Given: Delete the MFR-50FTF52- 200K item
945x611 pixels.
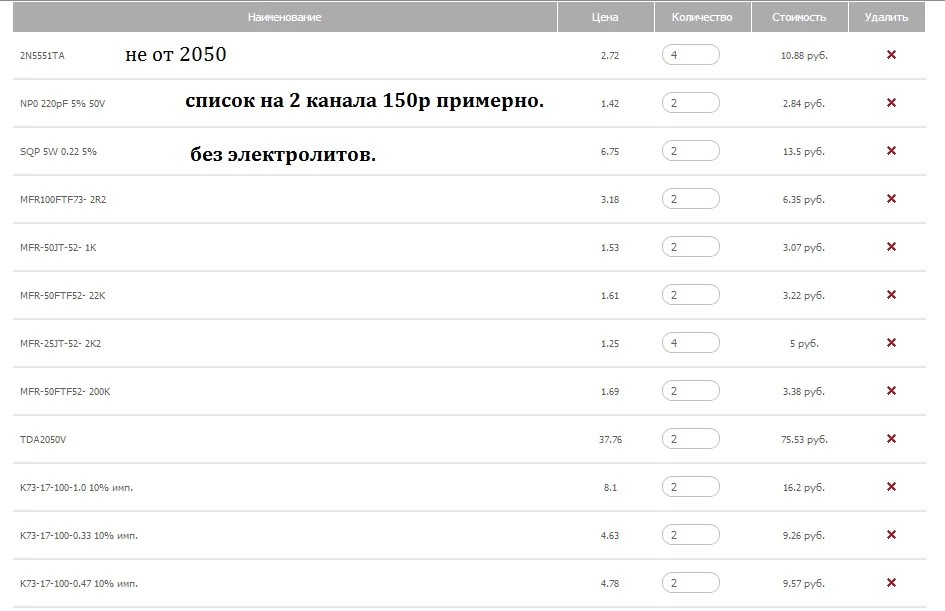Looking at the screenshot, I should (891, 391).
